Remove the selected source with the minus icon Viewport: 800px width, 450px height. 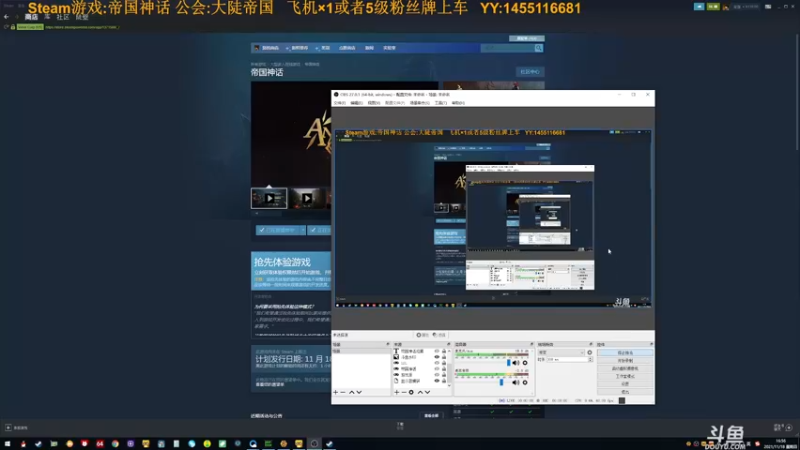coord(404,392)
